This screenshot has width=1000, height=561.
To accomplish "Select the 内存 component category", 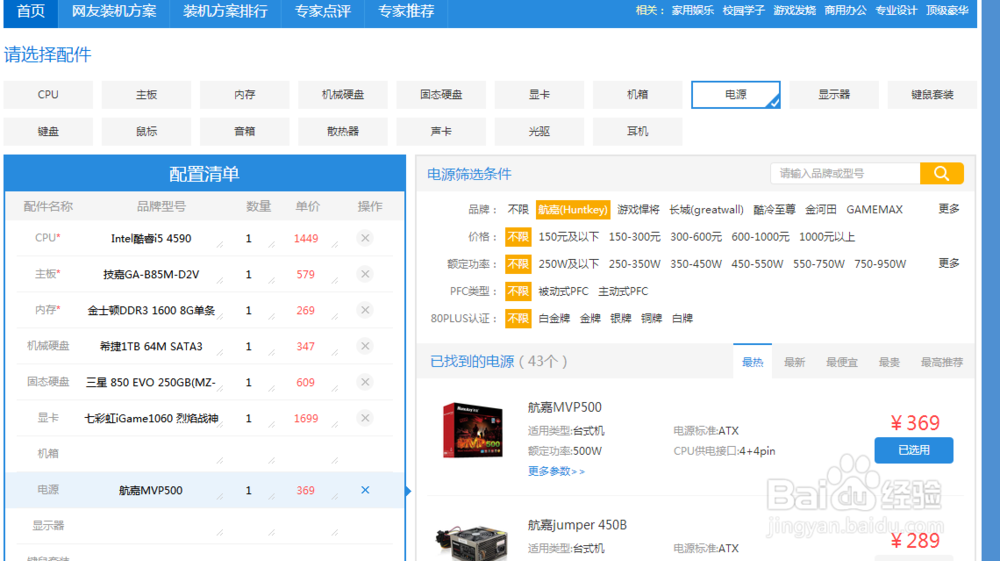I will coord(244,94).
